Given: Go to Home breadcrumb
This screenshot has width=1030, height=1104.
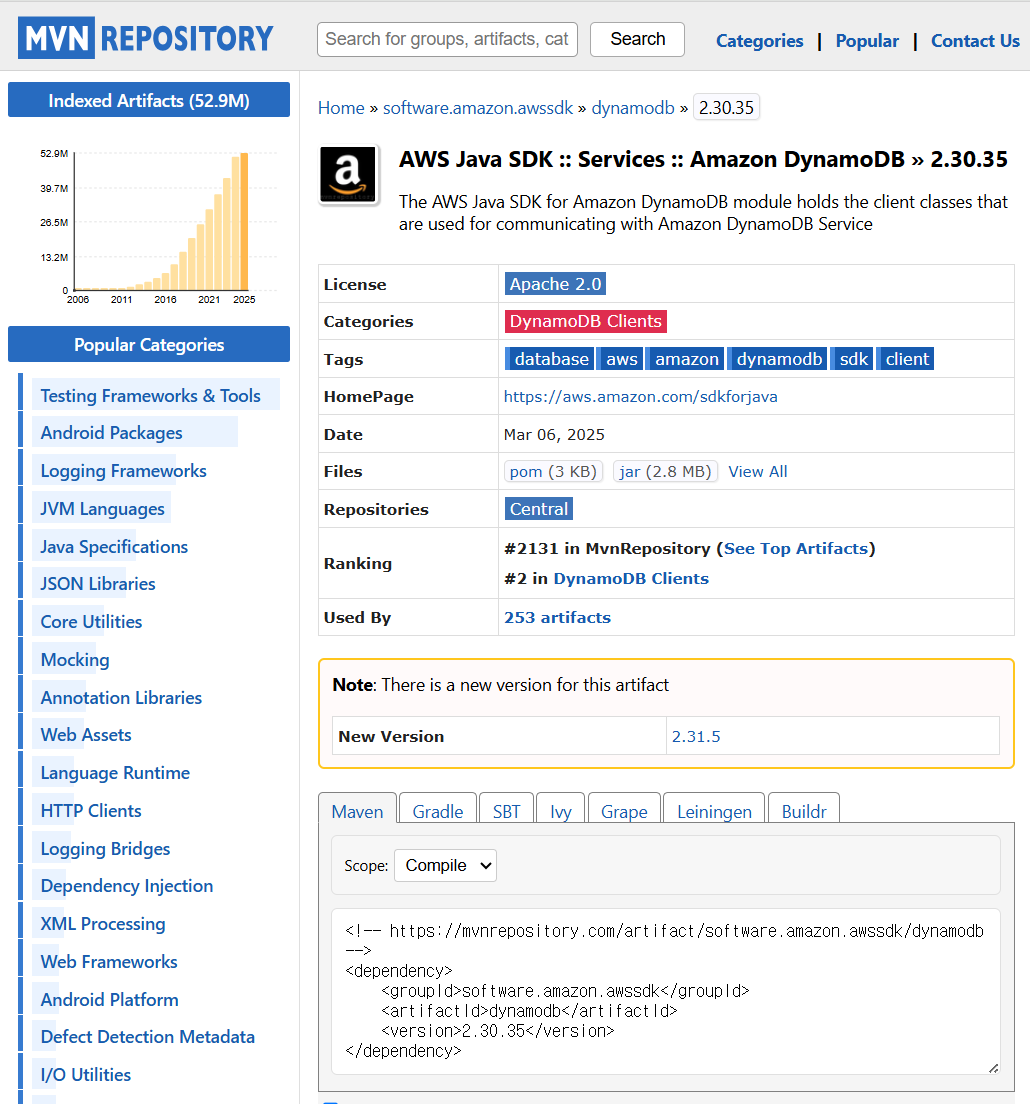Looking at the screenshot, I should [341, 108].
